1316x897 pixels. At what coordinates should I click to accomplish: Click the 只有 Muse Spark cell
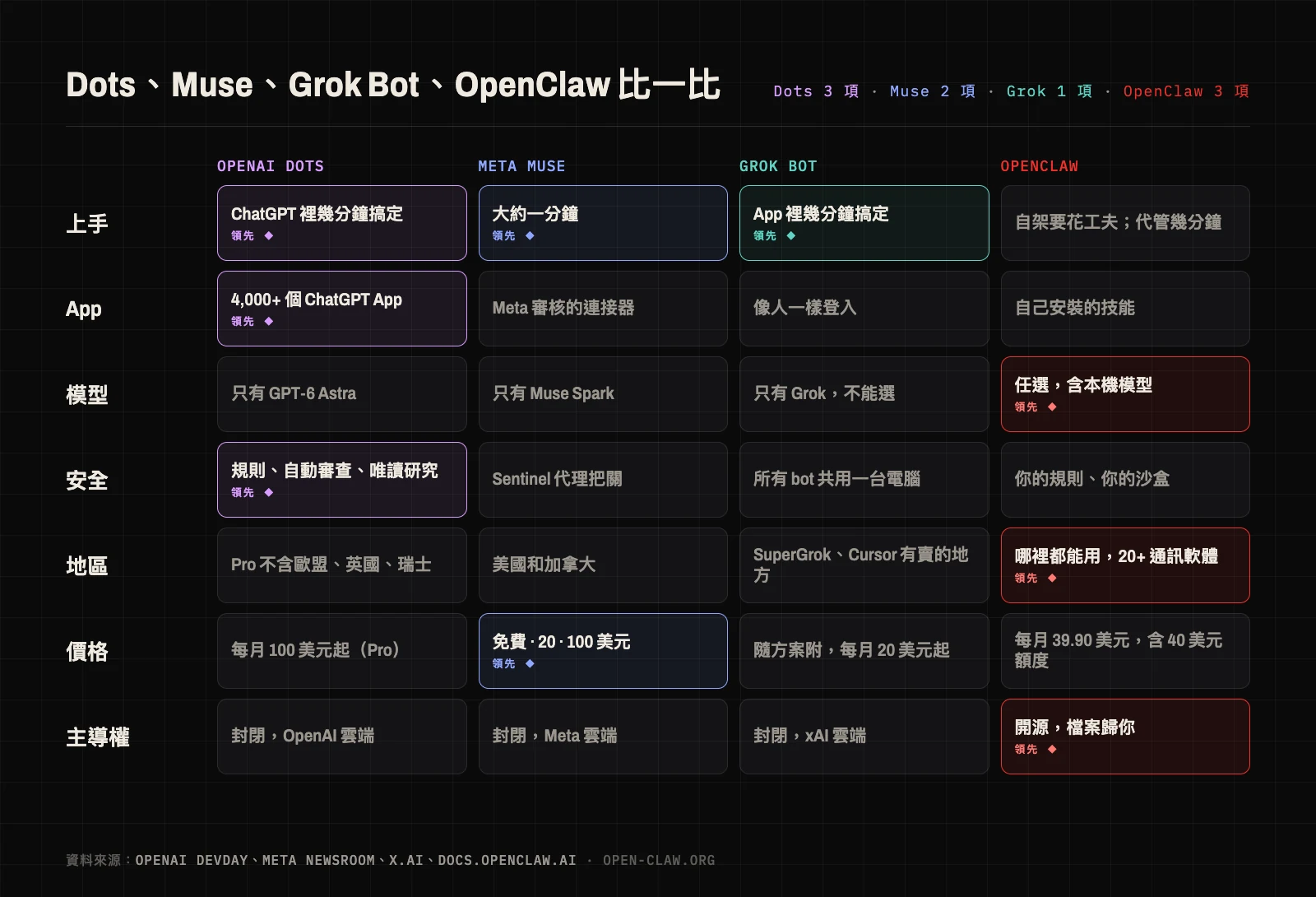pyautogui.click(x=603, y=394)
